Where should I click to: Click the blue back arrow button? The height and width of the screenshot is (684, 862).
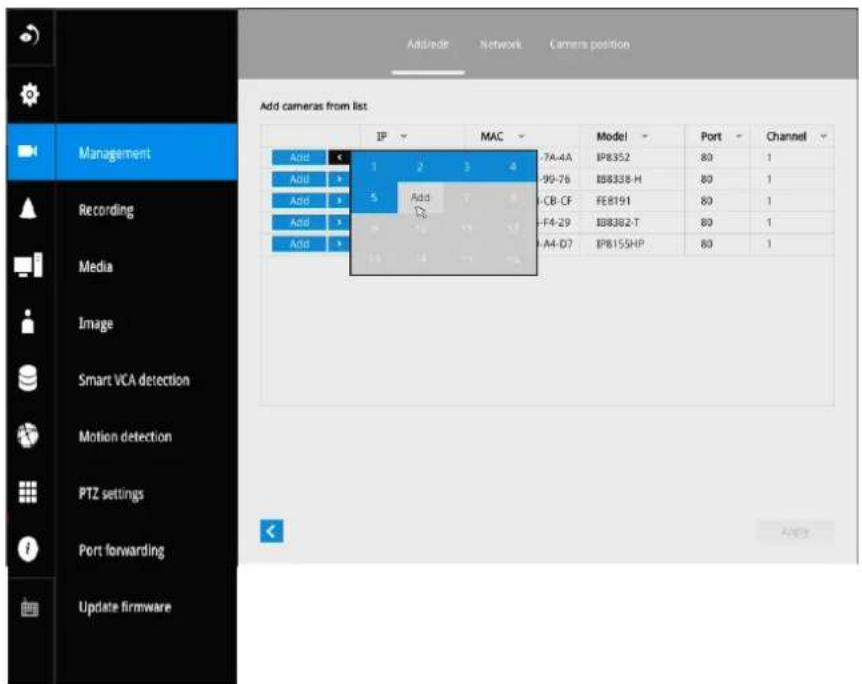[x=272, y=531]
